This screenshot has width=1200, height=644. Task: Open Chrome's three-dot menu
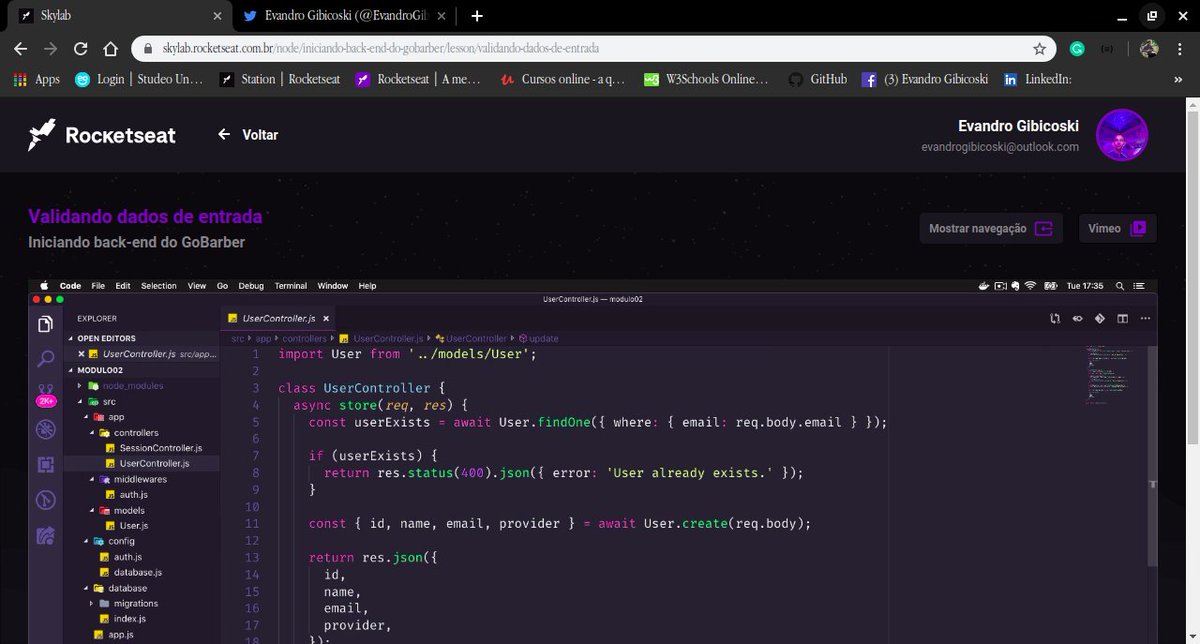pos(1180,48)
